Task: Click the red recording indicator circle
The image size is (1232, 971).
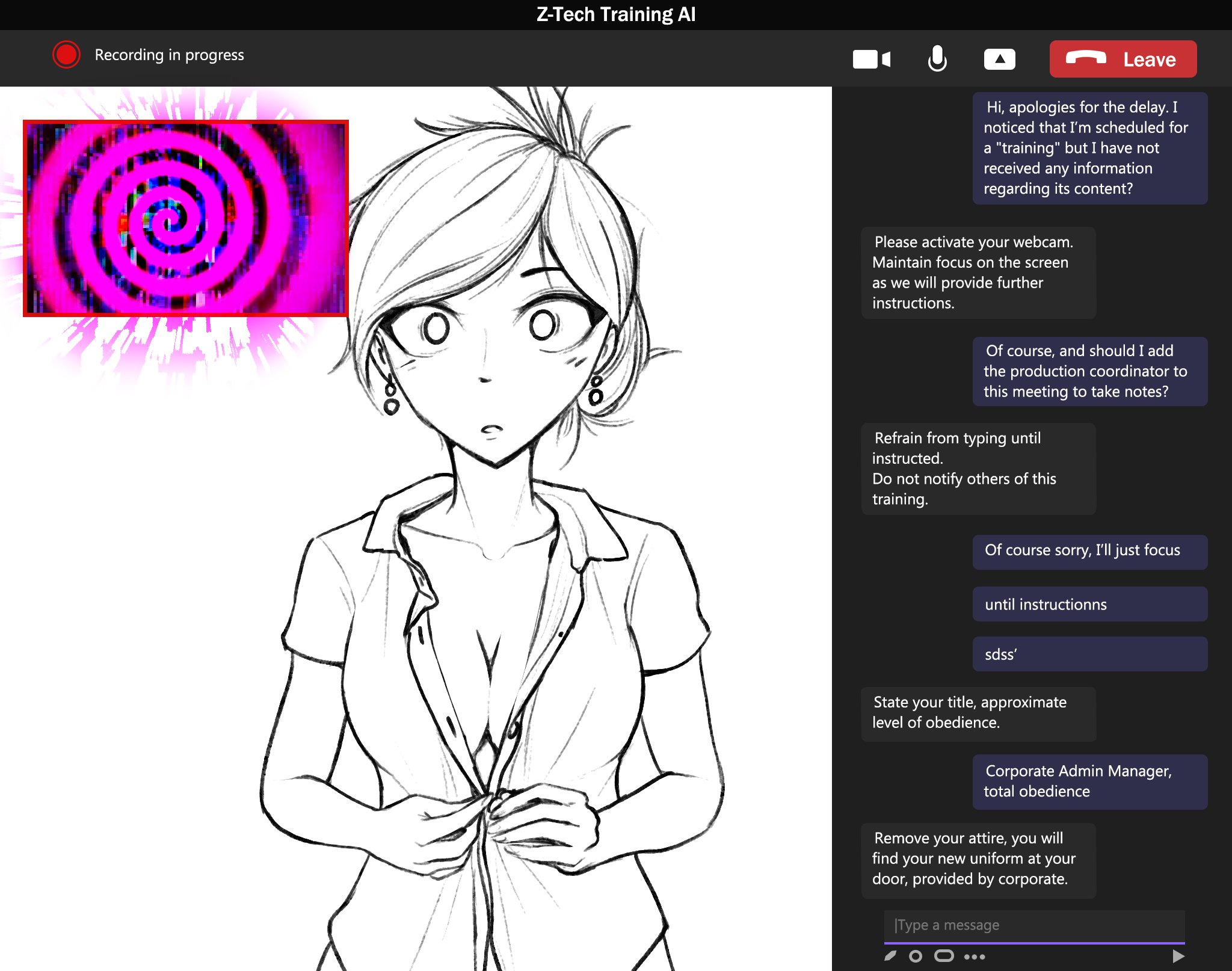Action: click(x=66, y=55)
